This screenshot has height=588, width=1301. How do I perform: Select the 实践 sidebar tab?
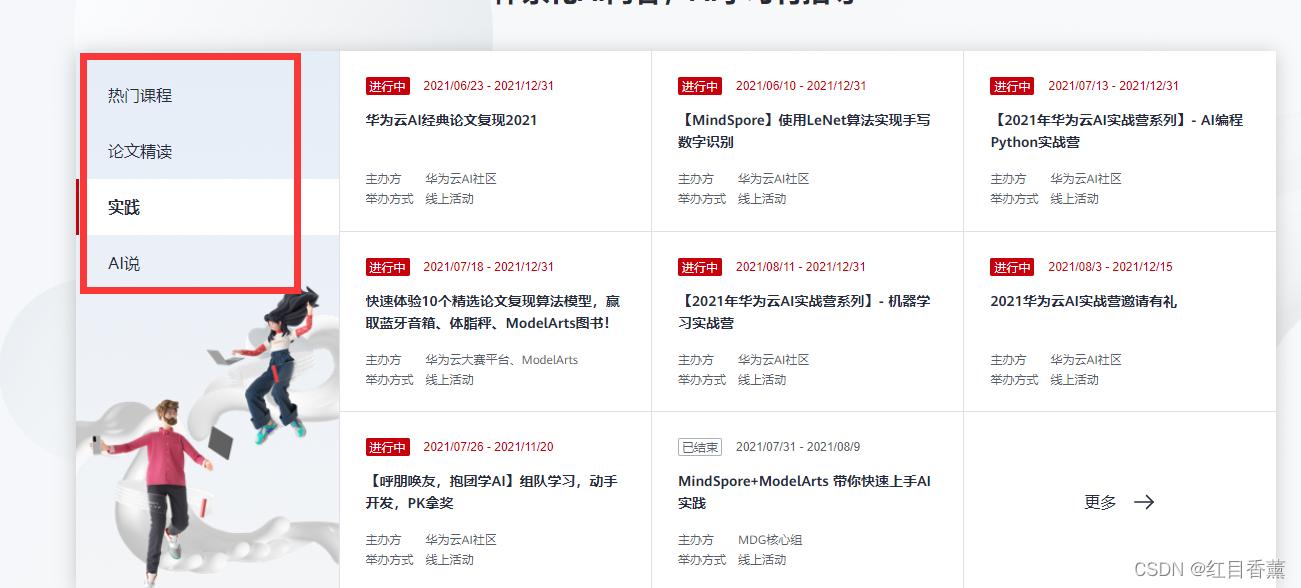click(124, 208)
